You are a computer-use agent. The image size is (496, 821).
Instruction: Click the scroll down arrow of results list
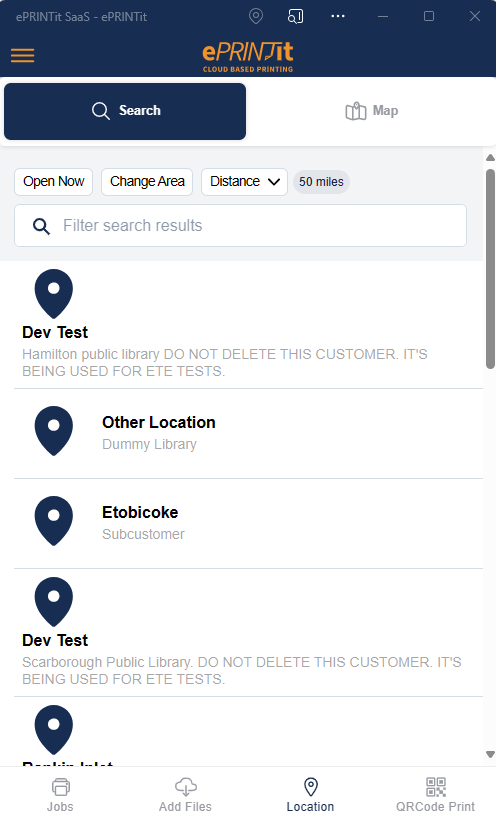(x=490, y=755)
